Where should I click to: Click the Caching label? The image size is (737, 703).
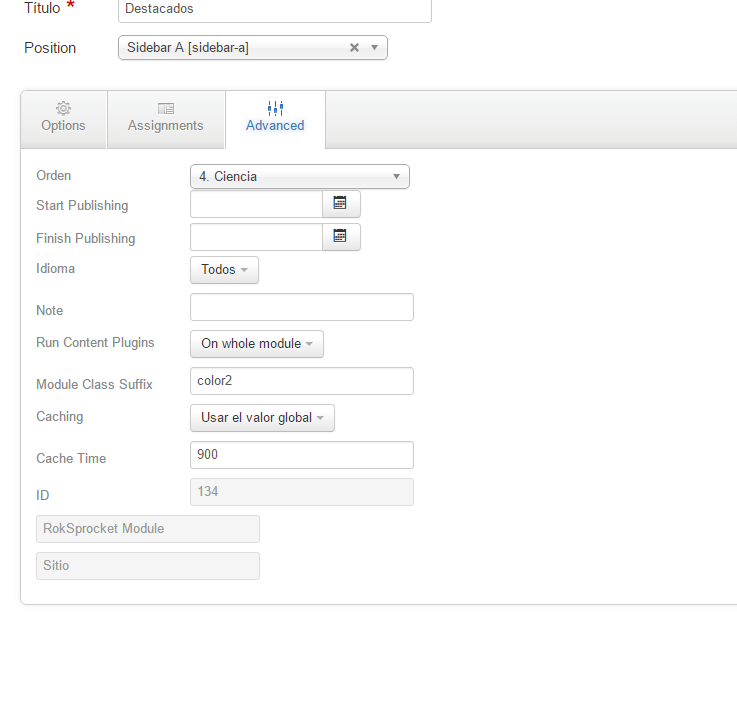[60, 416]
